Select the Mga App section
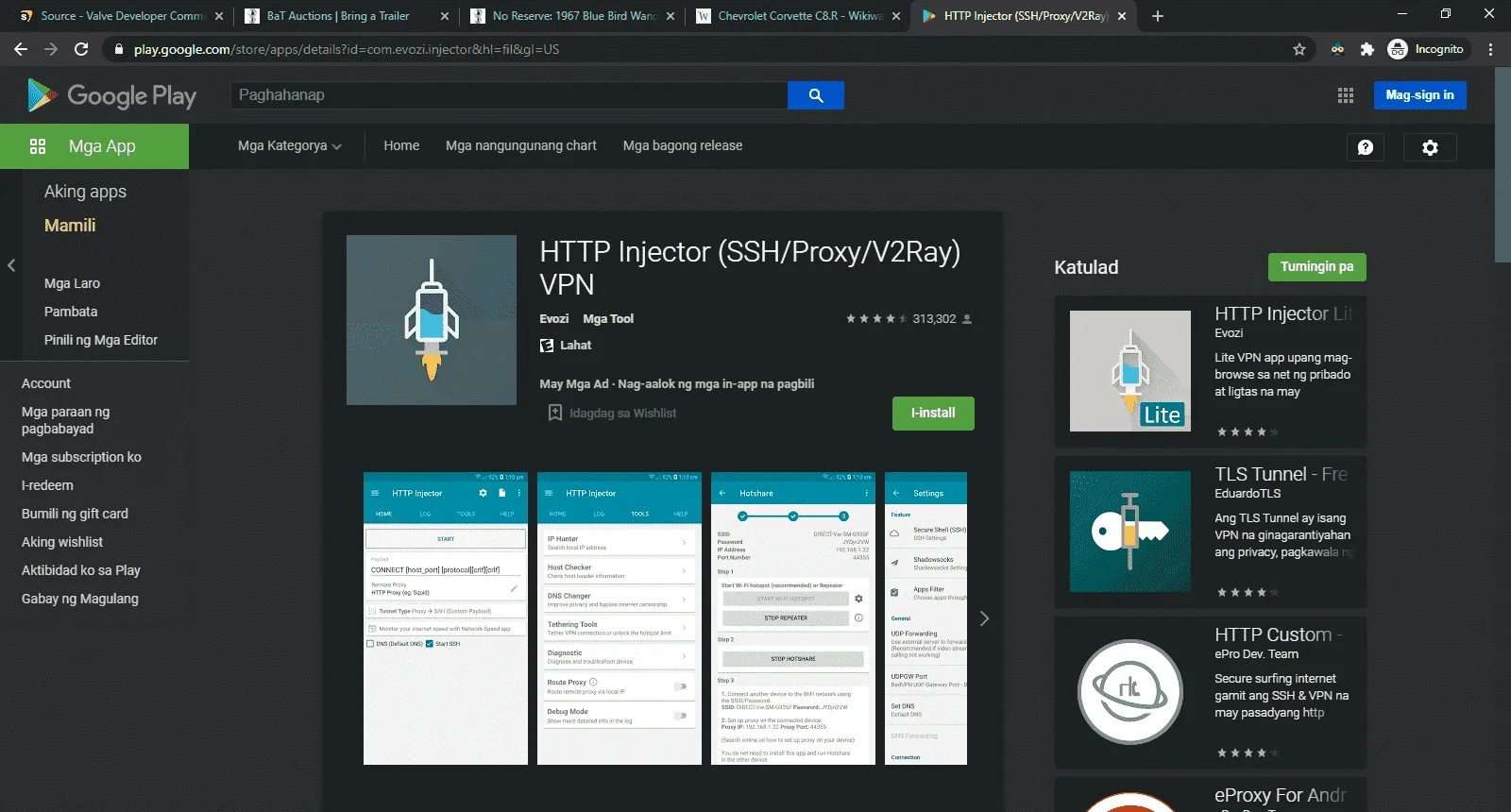 pos(94,146)
